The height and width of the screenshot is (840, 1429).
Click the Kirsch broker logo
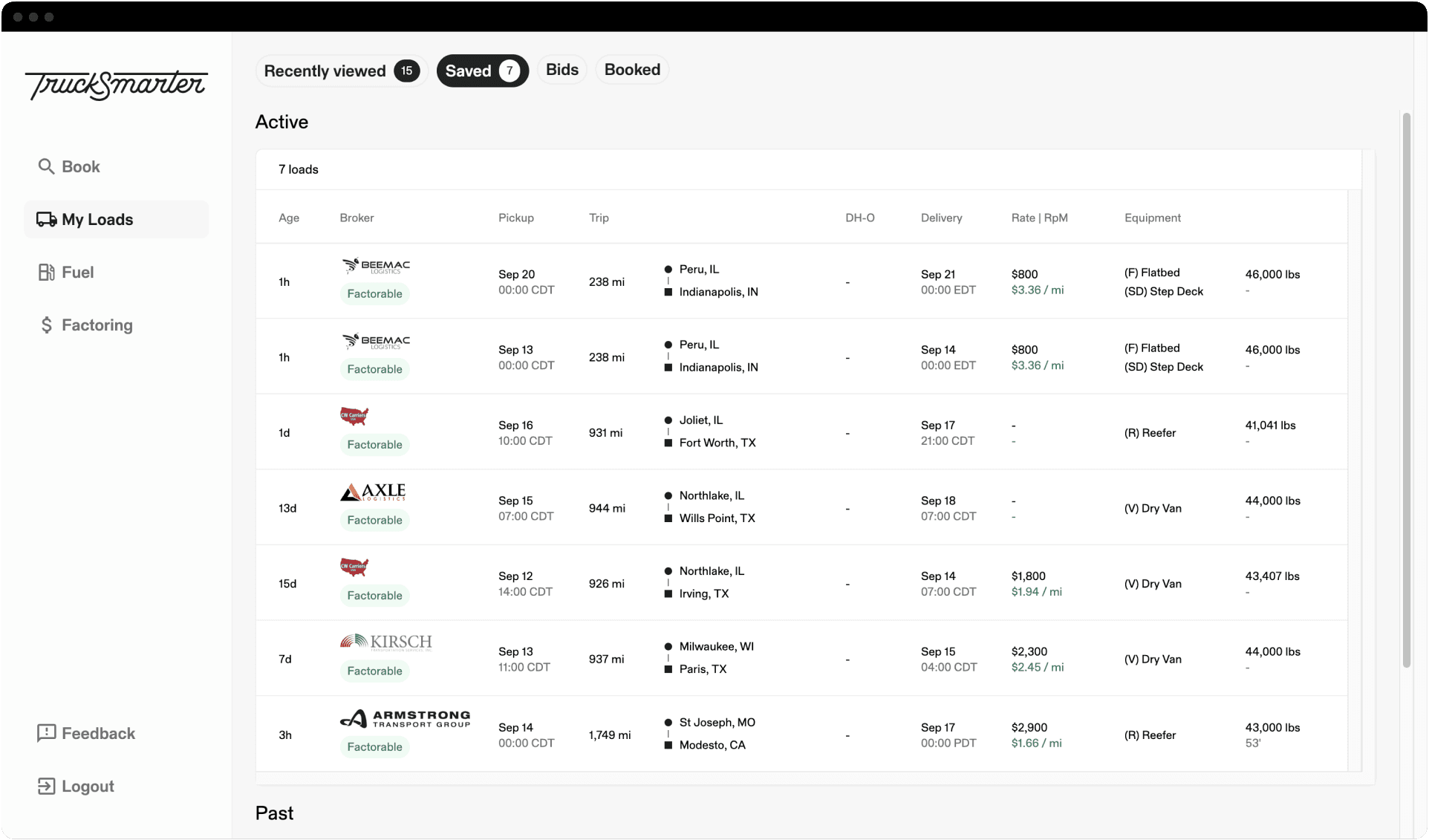click(385, 642)
